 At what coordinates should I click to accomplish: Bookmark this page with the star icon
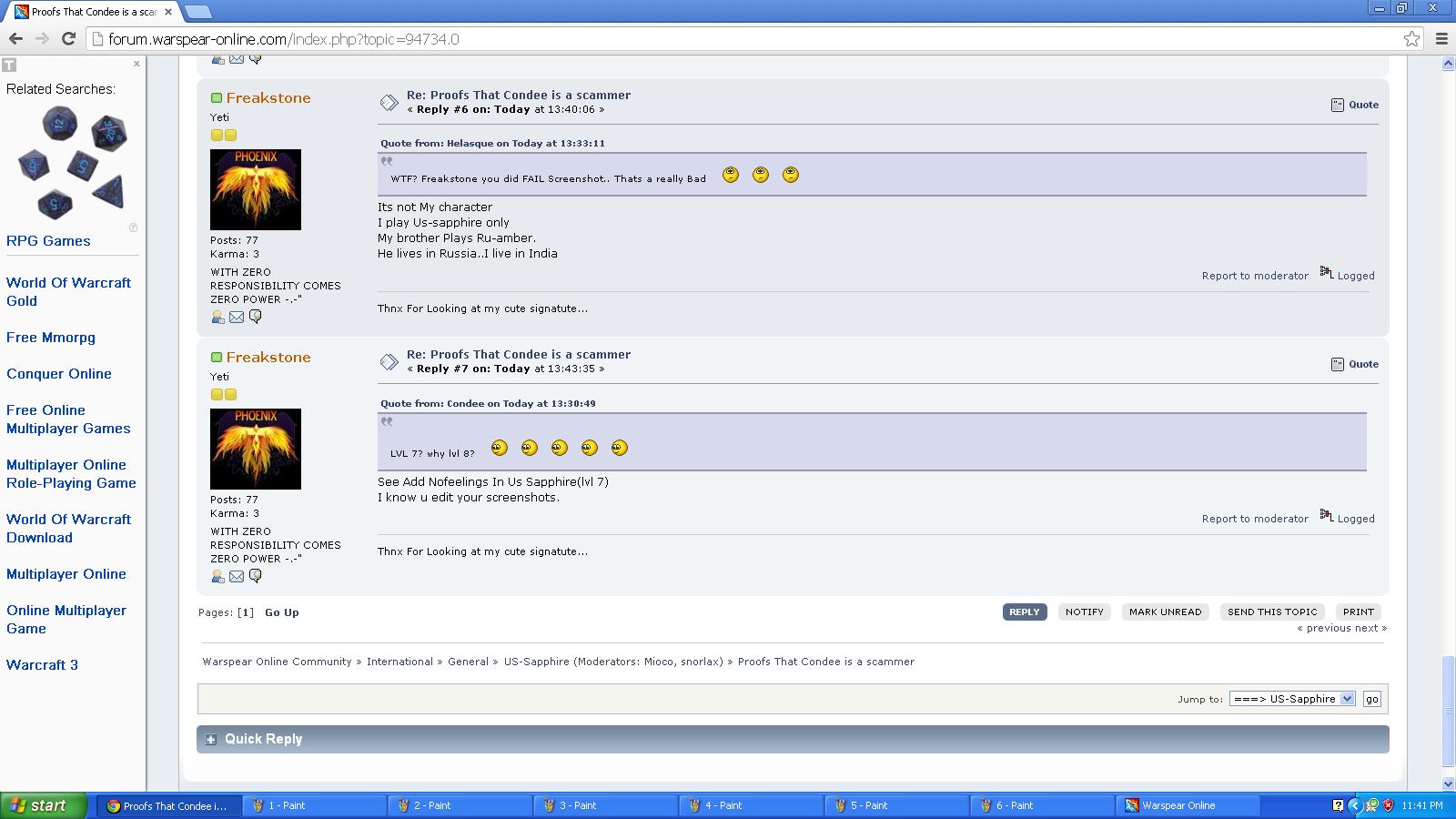click(x=1411, y=38)
